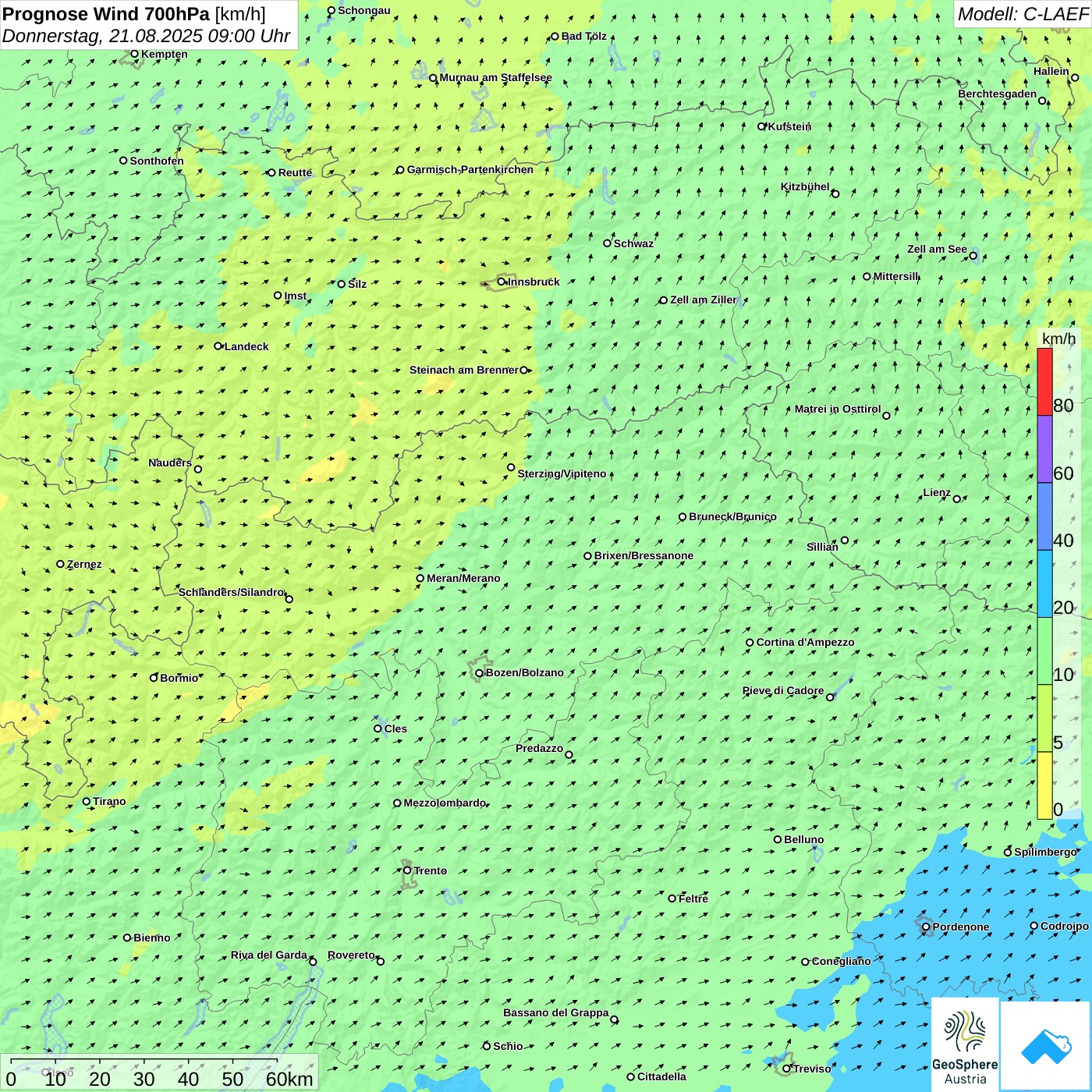Click the 'Conegliano' label

[x=841, y=961]
